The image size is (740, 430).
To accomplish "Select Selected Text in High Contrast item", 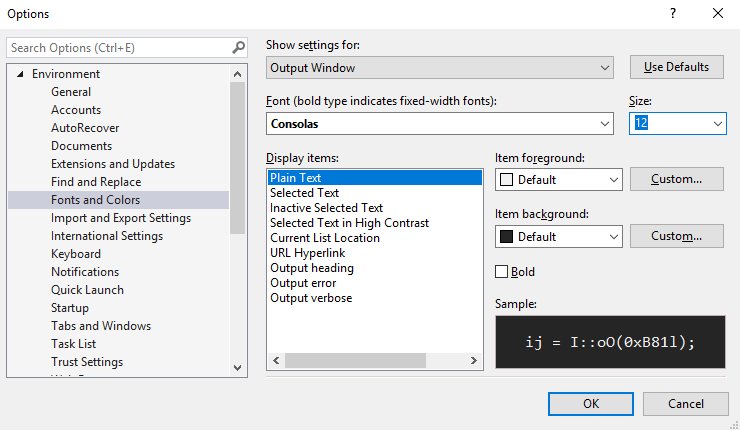I will [349, 223].
